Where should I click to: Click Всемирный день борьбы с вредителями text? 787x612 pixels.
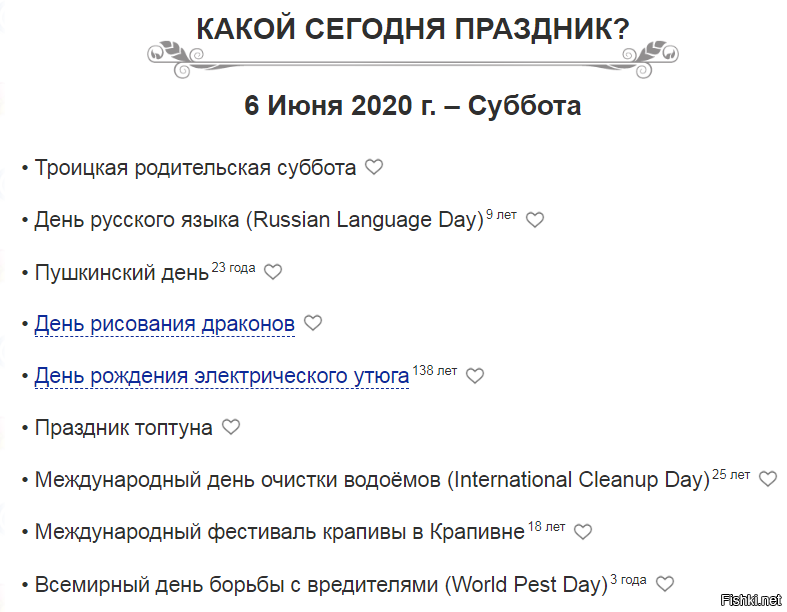click(320, 584)
